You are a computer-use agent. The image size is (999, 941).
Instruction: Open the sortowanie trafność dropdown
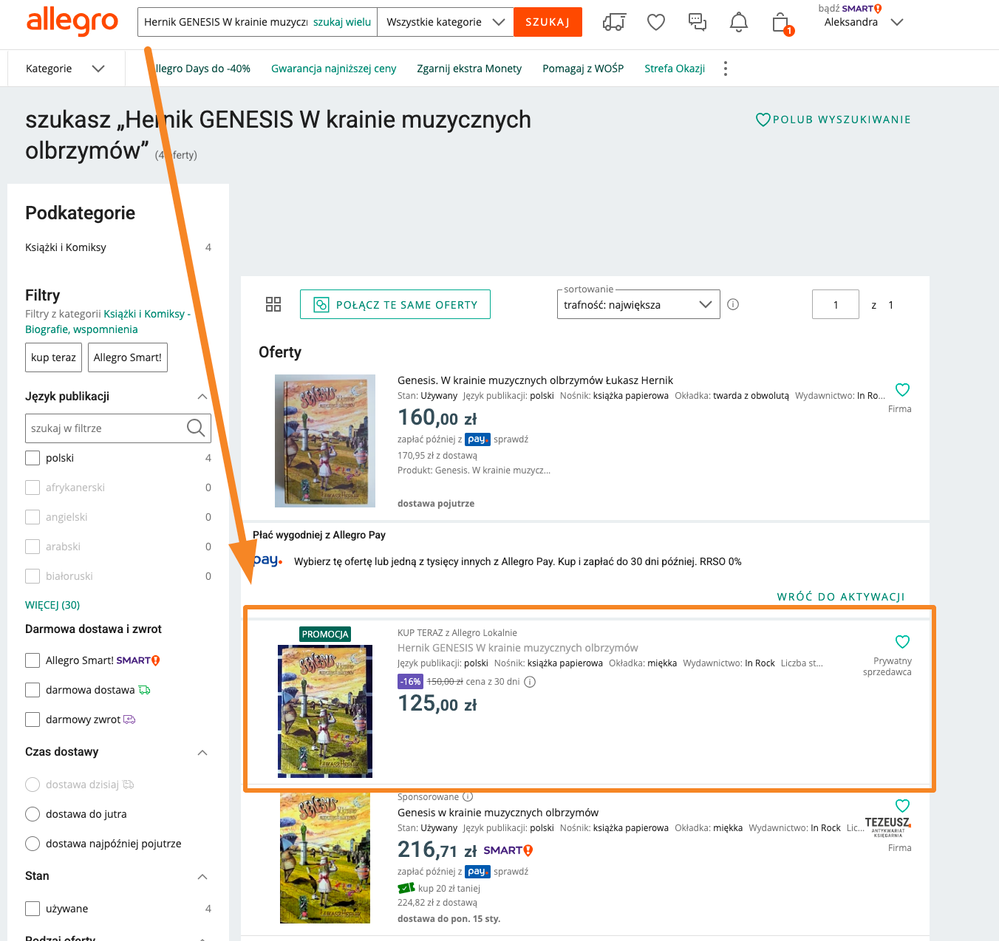pos(638,305)
